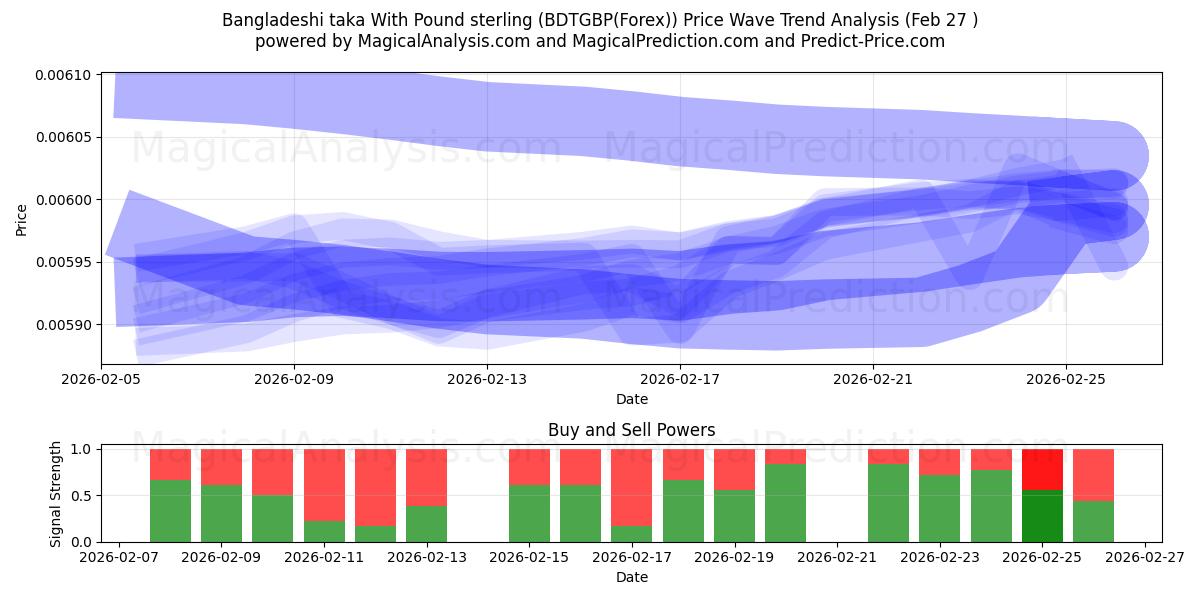Click the 2026-02-15 tick on bar chart
Screen dimensions: 1200x600
(x=529, y=557)
